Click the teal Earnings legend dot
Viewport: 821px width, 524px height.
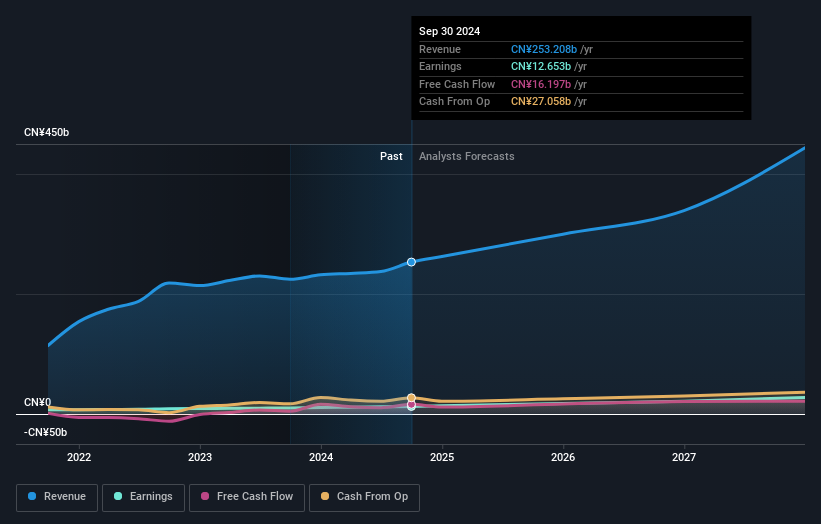(118, 496)
